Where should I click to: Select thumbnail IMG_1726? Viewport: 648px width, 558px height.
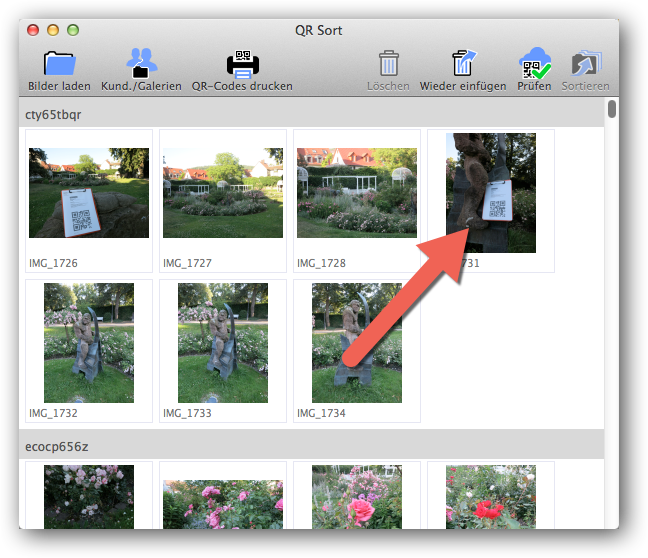pyautogui.click(x=89, y=193)
